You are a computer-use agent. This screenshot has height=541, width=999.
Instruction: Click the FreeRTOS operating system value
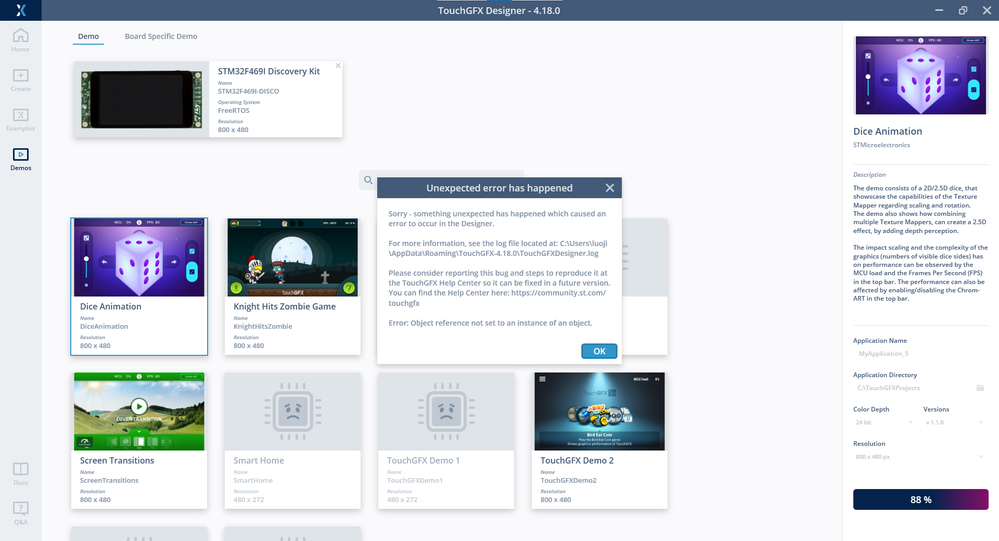[x=234, y=111]
